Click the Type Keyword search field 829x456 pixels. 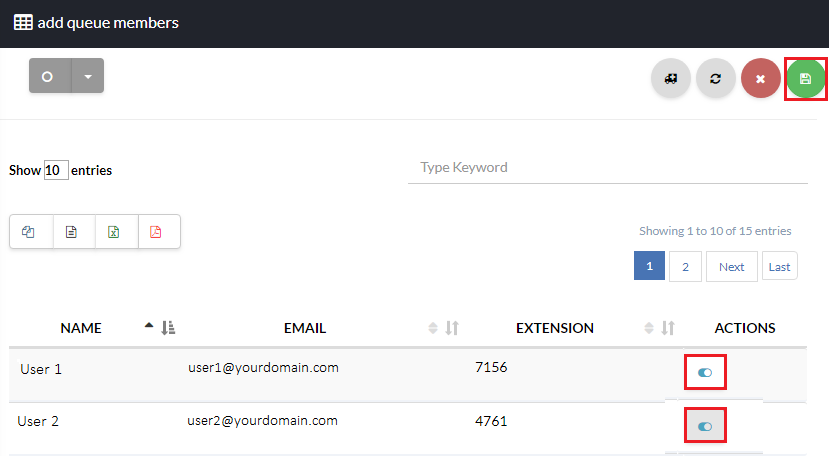pos(607,168)
